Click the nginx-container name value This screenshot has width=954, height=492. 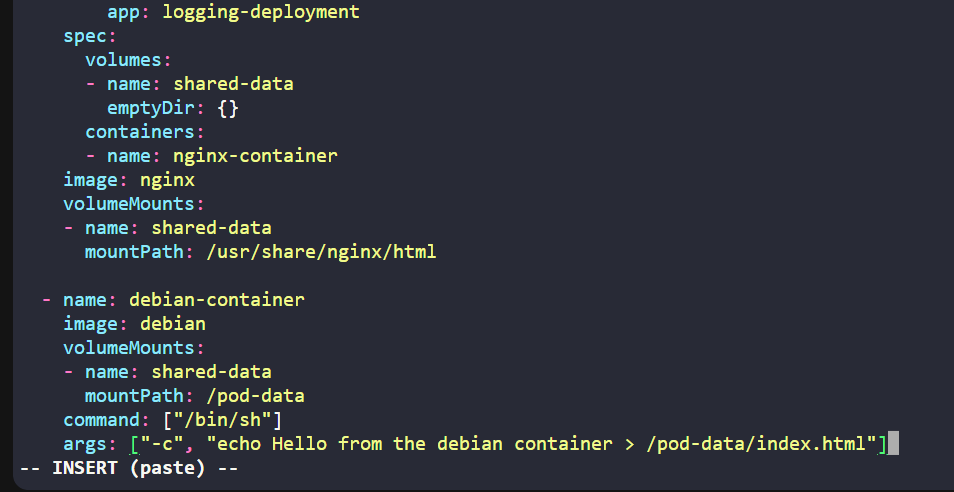point(255,156)
